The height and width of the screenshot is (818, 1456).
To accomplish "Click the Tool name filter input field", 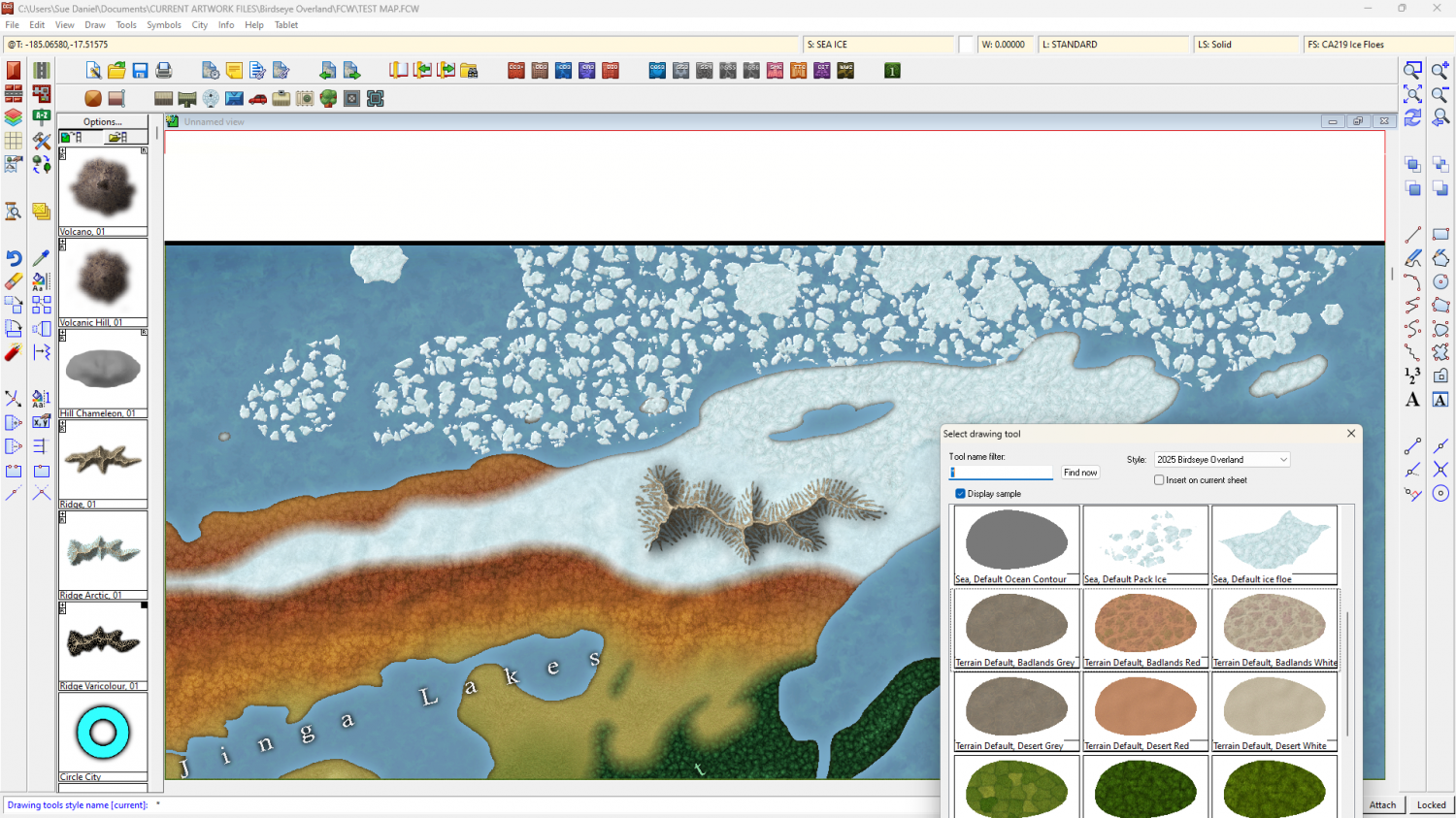I will [1001, 473].
